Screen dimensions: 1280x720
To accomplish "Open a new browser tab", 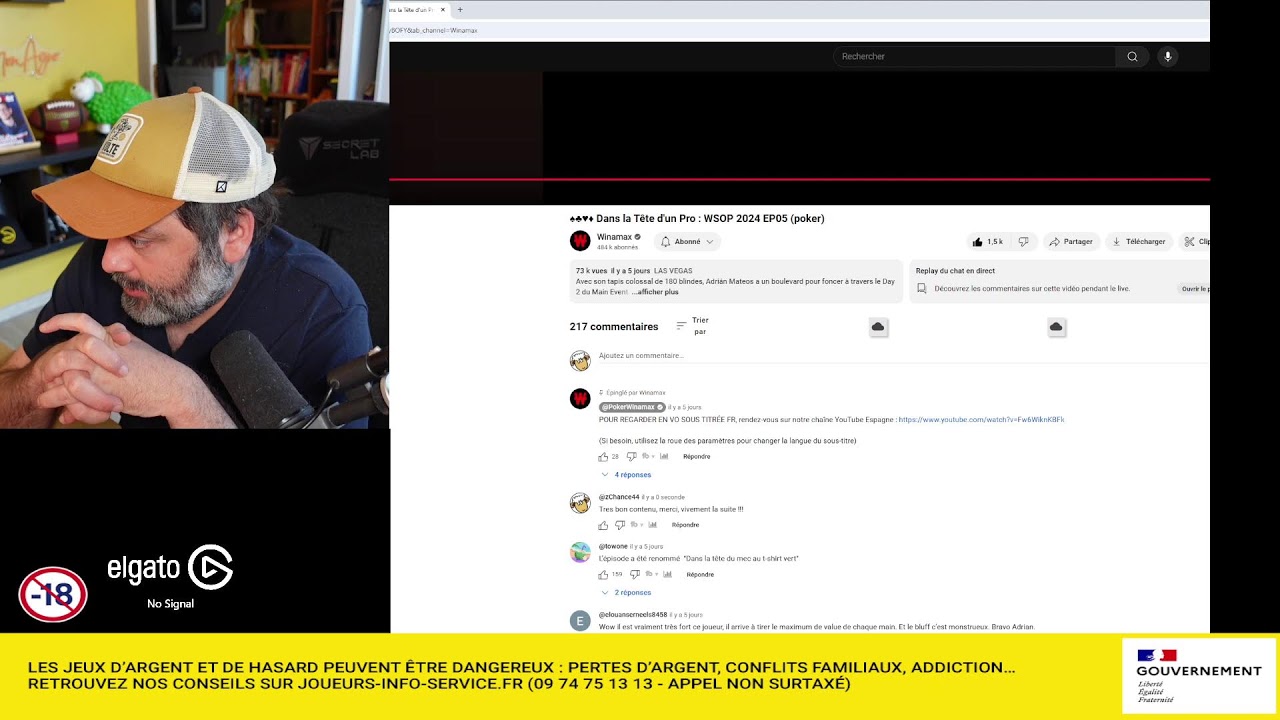I will point(460,10).
